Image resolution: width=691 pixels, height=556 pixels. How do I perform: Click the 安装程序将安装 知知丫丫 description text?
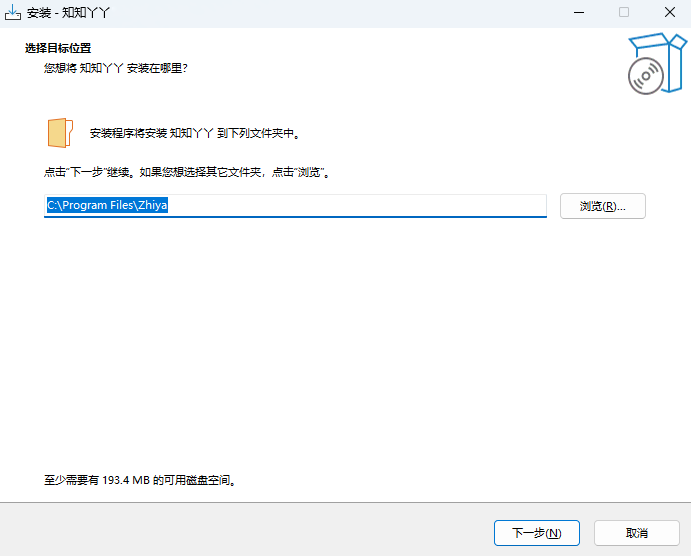point(195,133)
